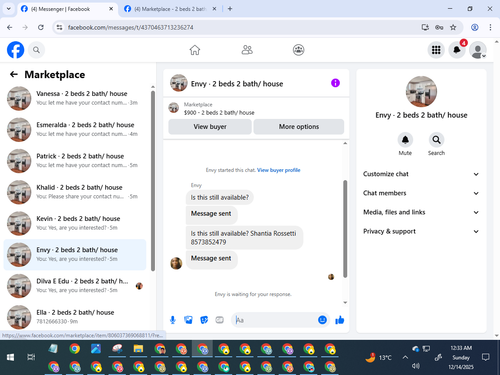Open Windows Start menu
Screen dimensions: 500x375
point(10,357)
